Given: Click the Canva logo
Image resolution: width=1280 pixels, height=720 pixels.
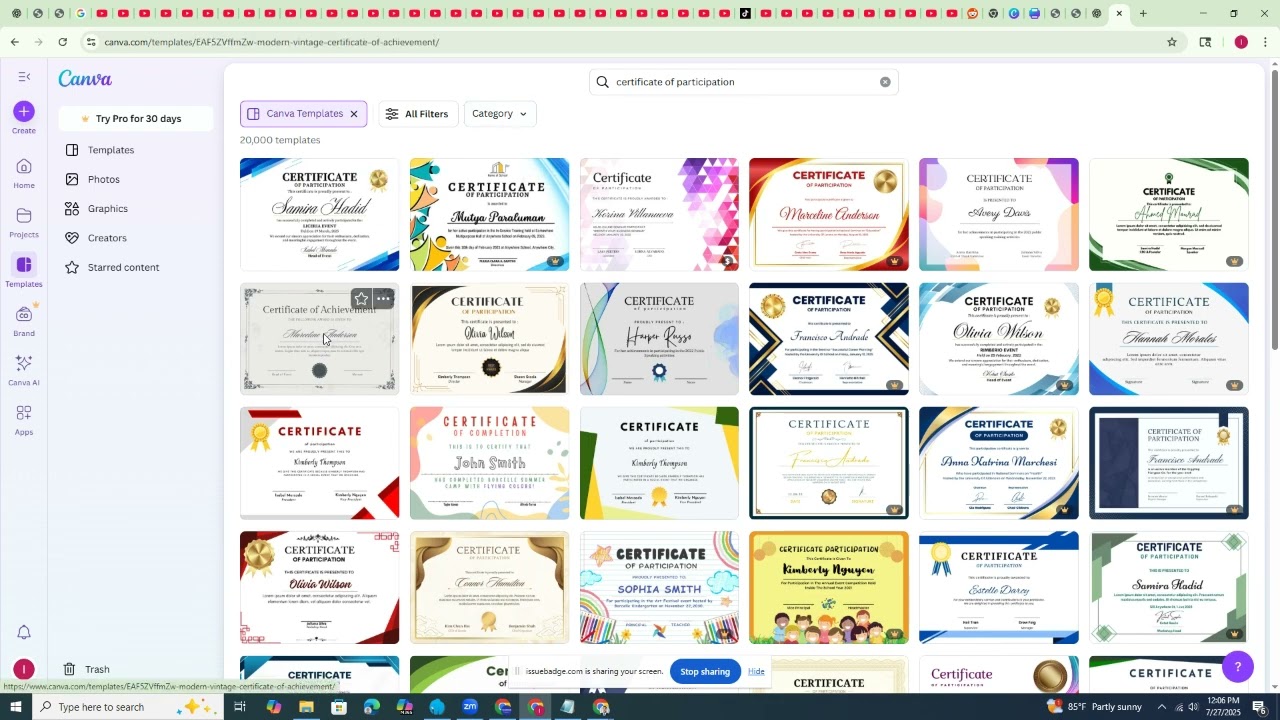Looking at the screenshot, I should [85, 79].
